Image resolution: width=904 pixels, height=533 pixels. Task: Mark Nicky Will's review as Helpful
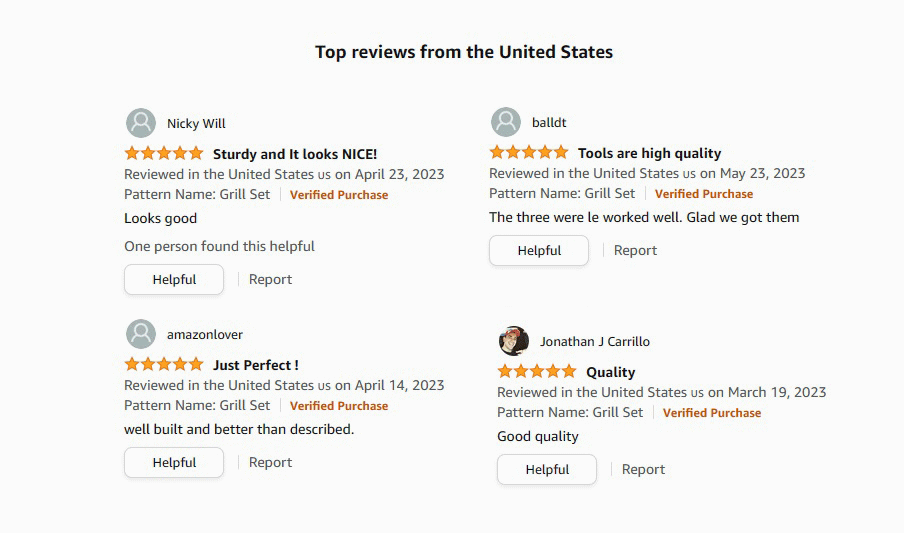(174, 279)
